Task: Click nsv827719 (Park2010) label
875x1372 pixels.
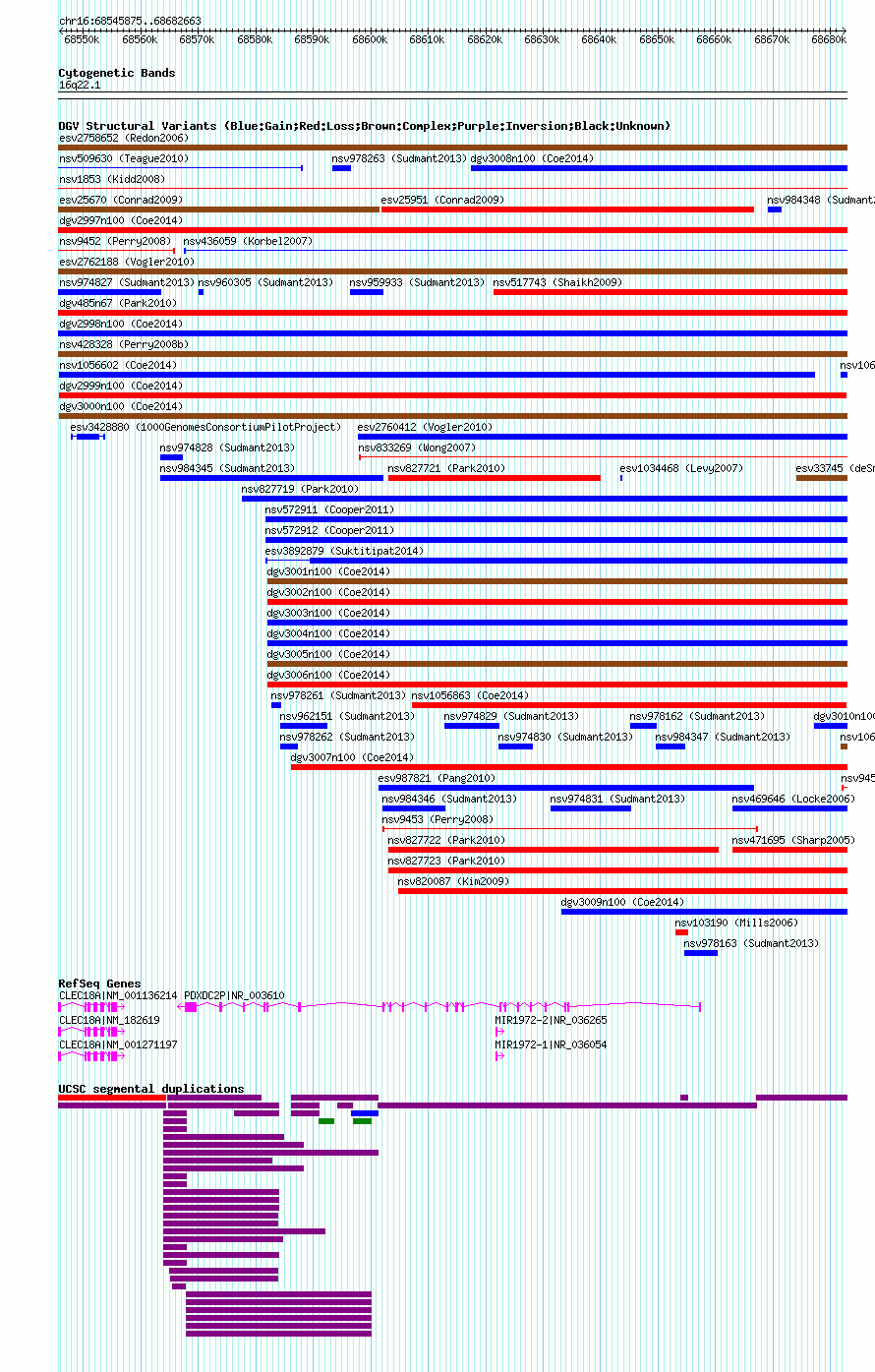Action: click(300, 489)
